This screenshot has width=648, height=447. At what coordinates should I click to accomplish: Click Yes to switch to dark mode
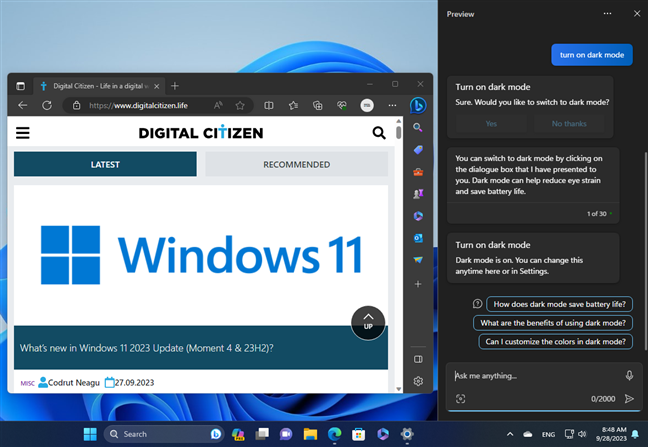[x=491, y=124]
